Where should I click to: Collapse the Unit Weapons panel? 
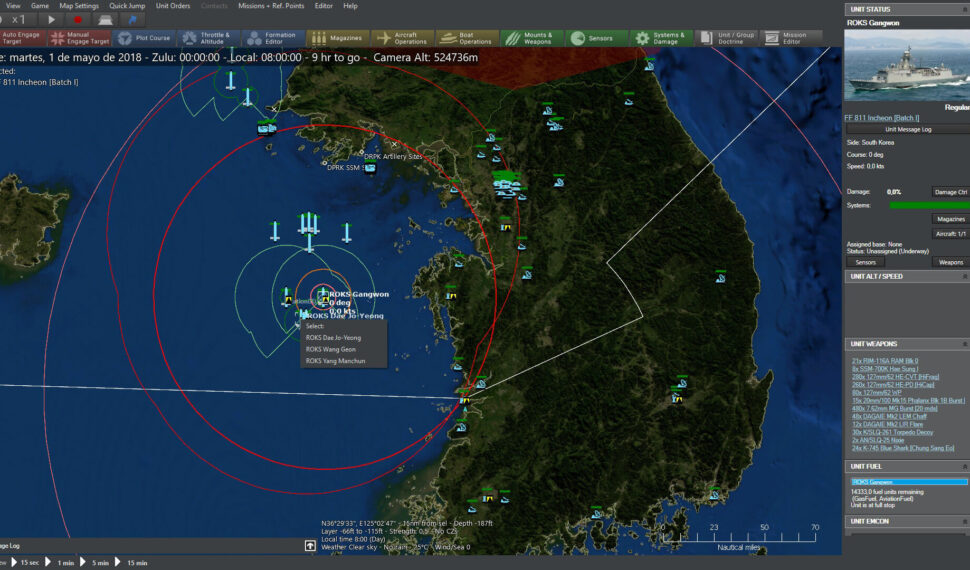[x=964, y=344]
